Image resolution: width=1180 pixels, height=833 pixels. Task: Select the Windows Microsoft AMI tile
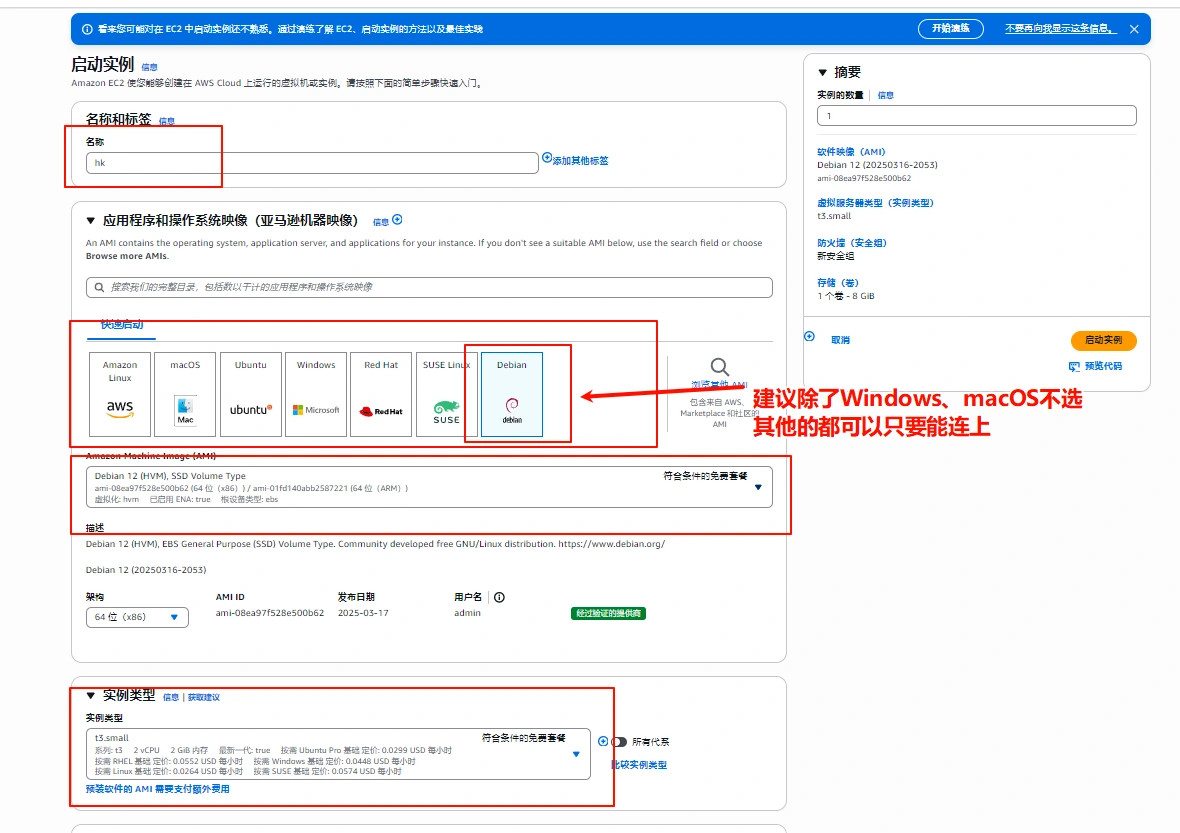pos(316,394)
